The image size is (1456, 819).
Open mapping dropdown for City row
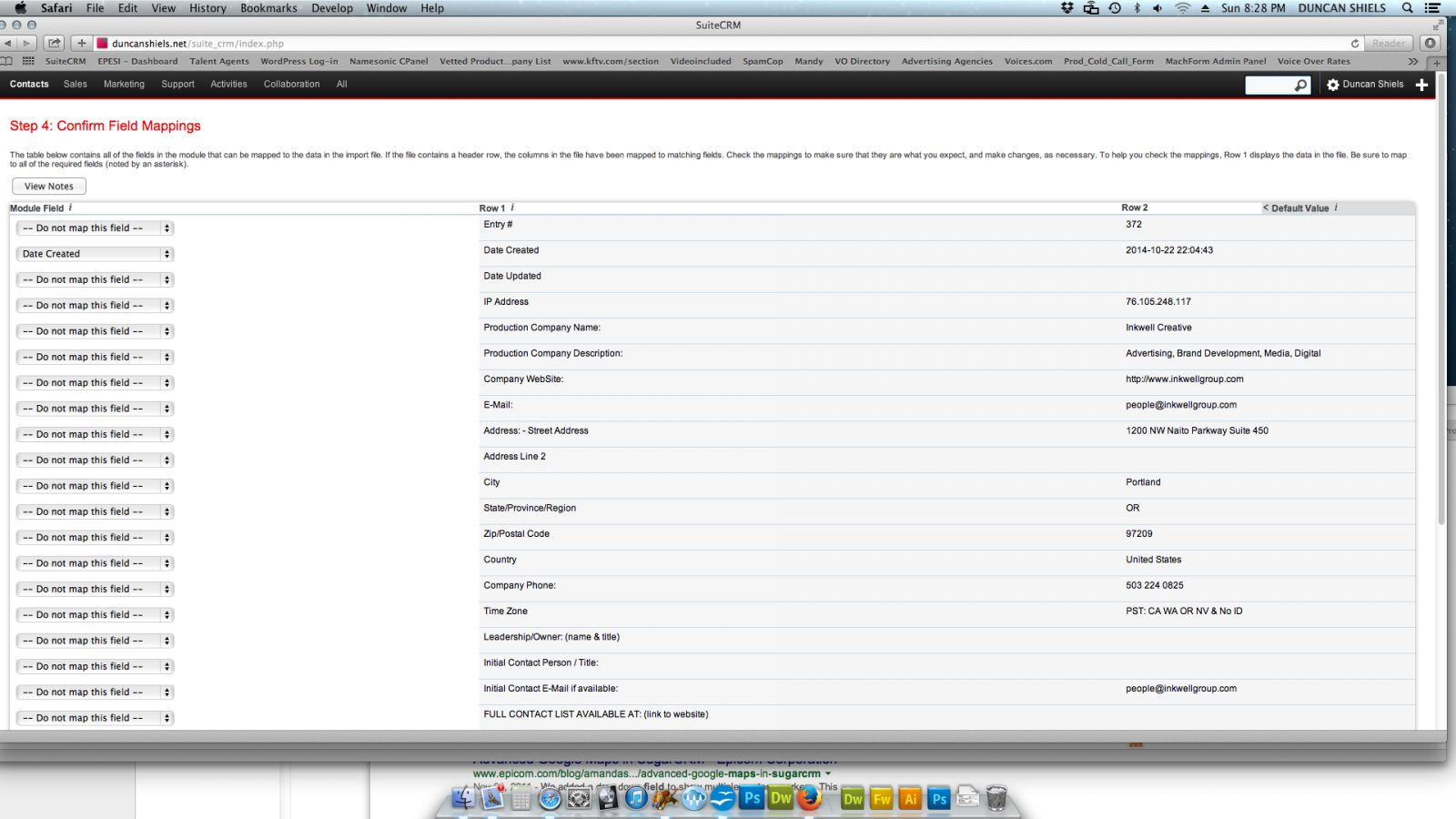coord(95,486)
